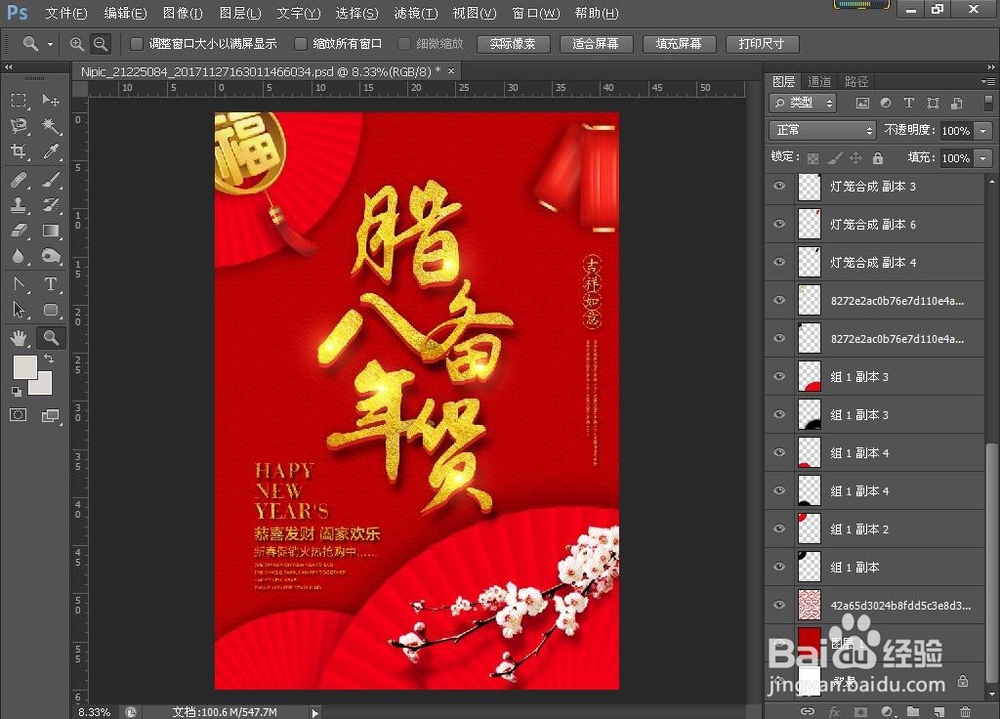
Task: Open the 文件(F) menu
Action: click(x=66, y=13)
